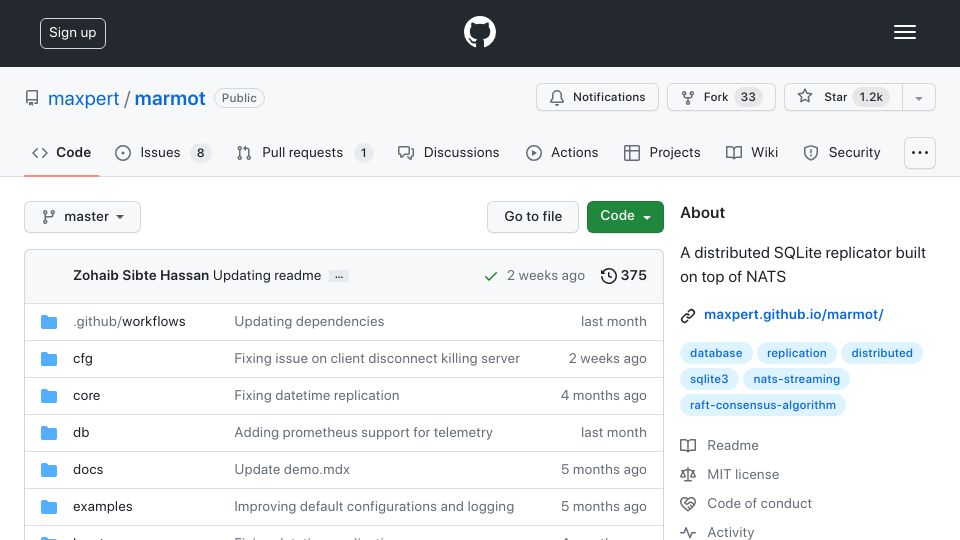Click the Go to file button
Viewport: 960px width, 540px height.
pyautogui.click(x=533, y=217)
